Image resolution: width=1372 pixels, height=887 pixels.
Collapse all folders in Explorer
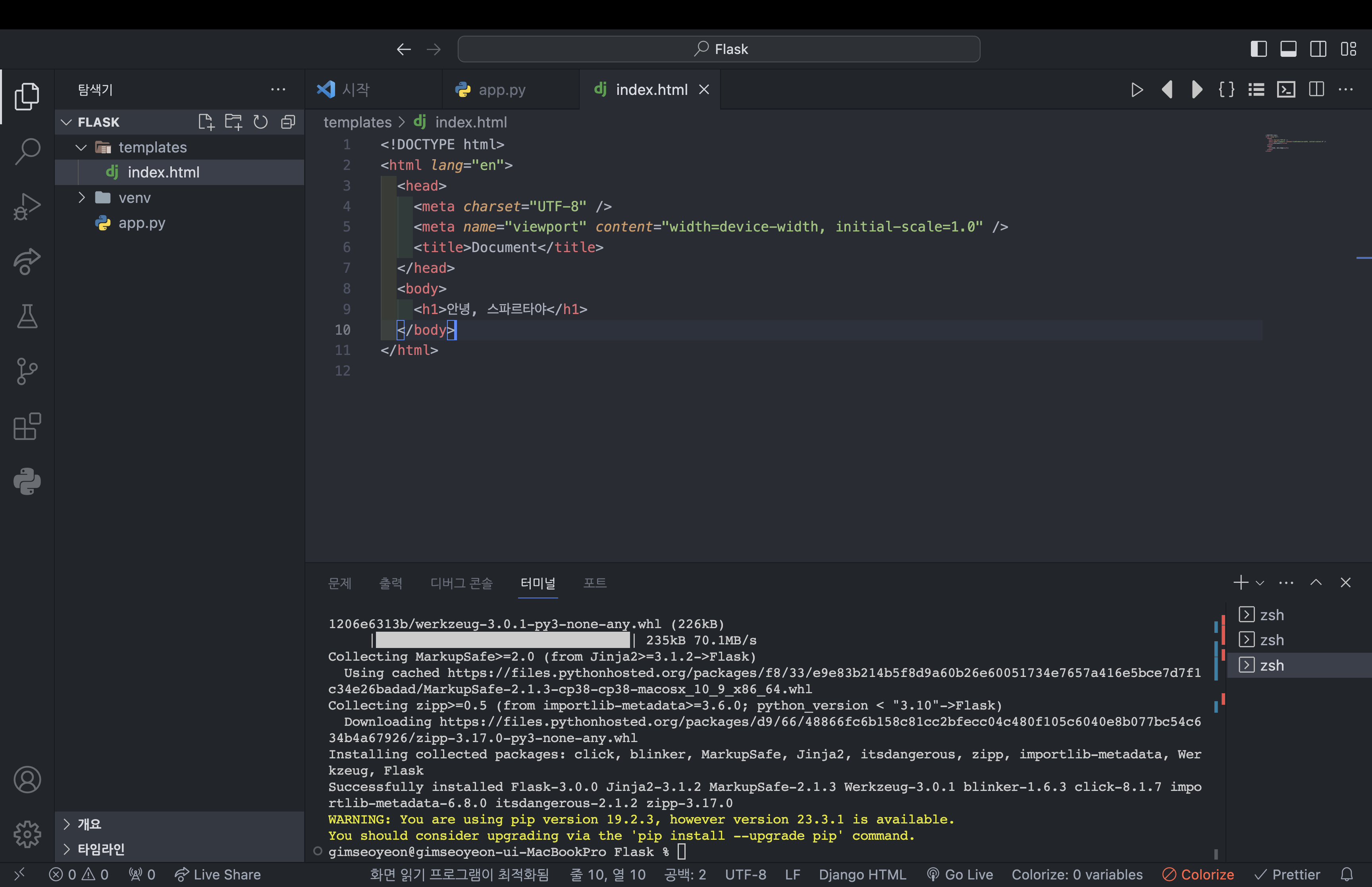tap(288, 122)
